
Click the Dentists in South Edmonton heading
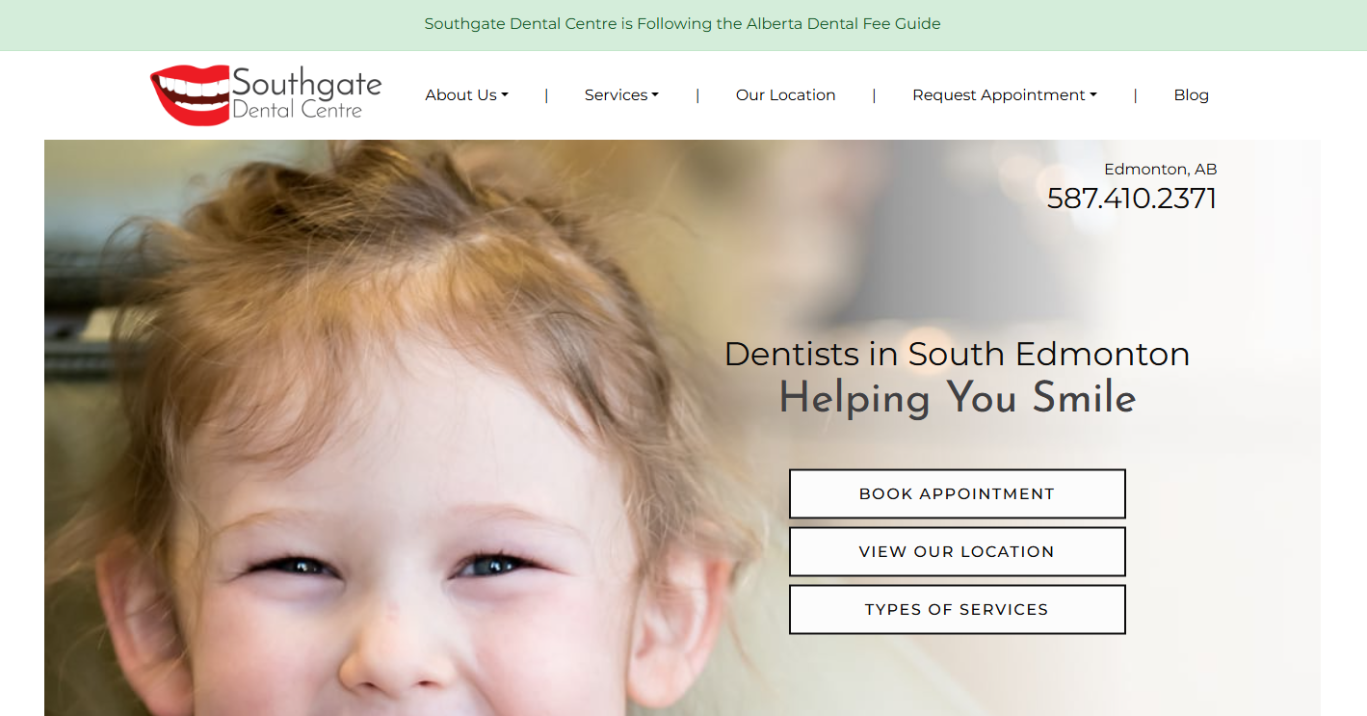coord(957,354)
